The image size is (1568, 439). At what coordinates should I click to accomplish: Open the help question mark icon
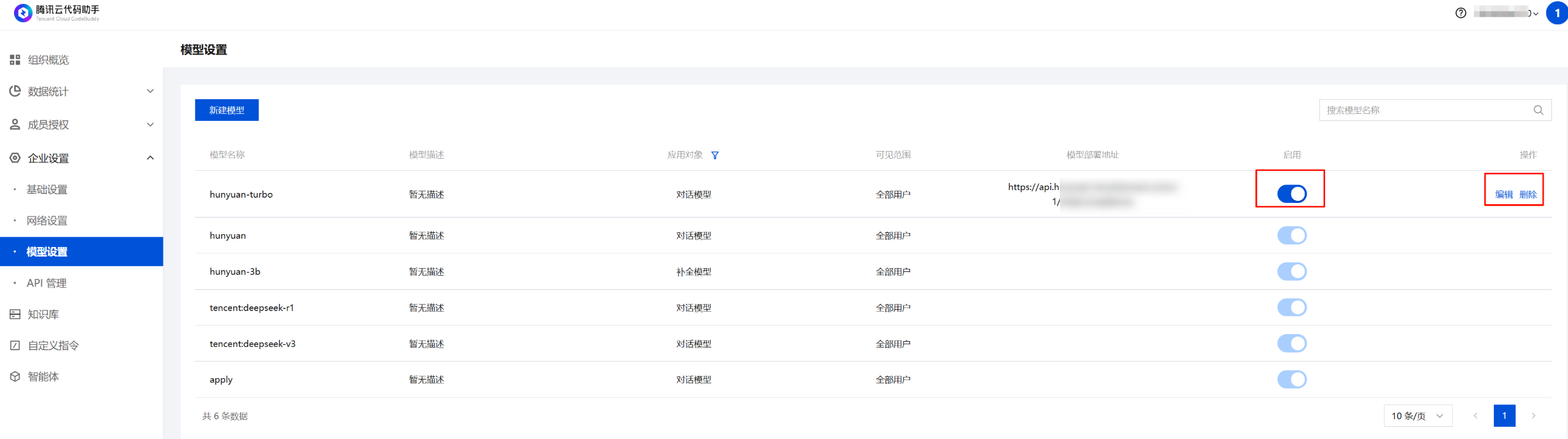point(1461,13)
